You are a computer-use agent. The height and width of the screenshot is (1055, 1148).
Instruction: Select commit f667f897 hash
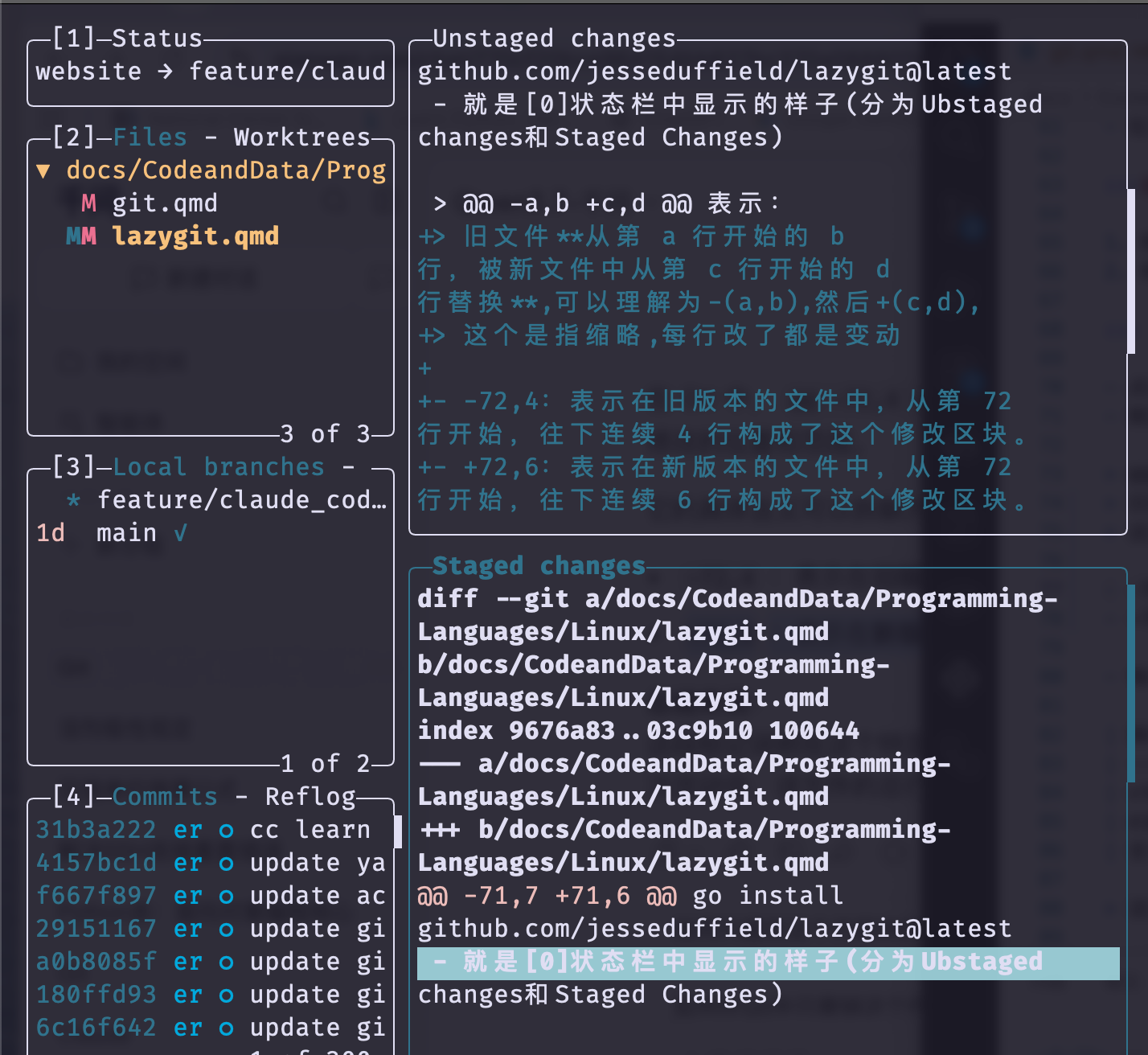(96, 896)
